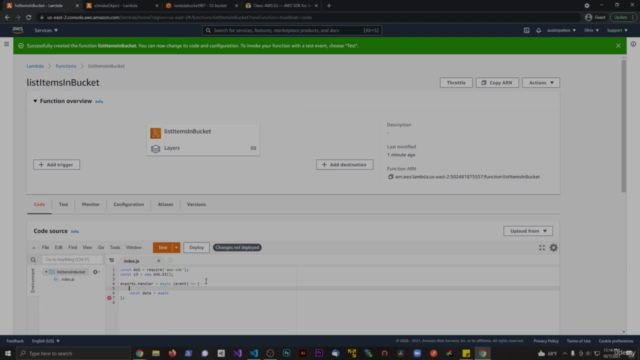
Task: Open the Test button dropdown arrow
Action: tap(176, 248)
